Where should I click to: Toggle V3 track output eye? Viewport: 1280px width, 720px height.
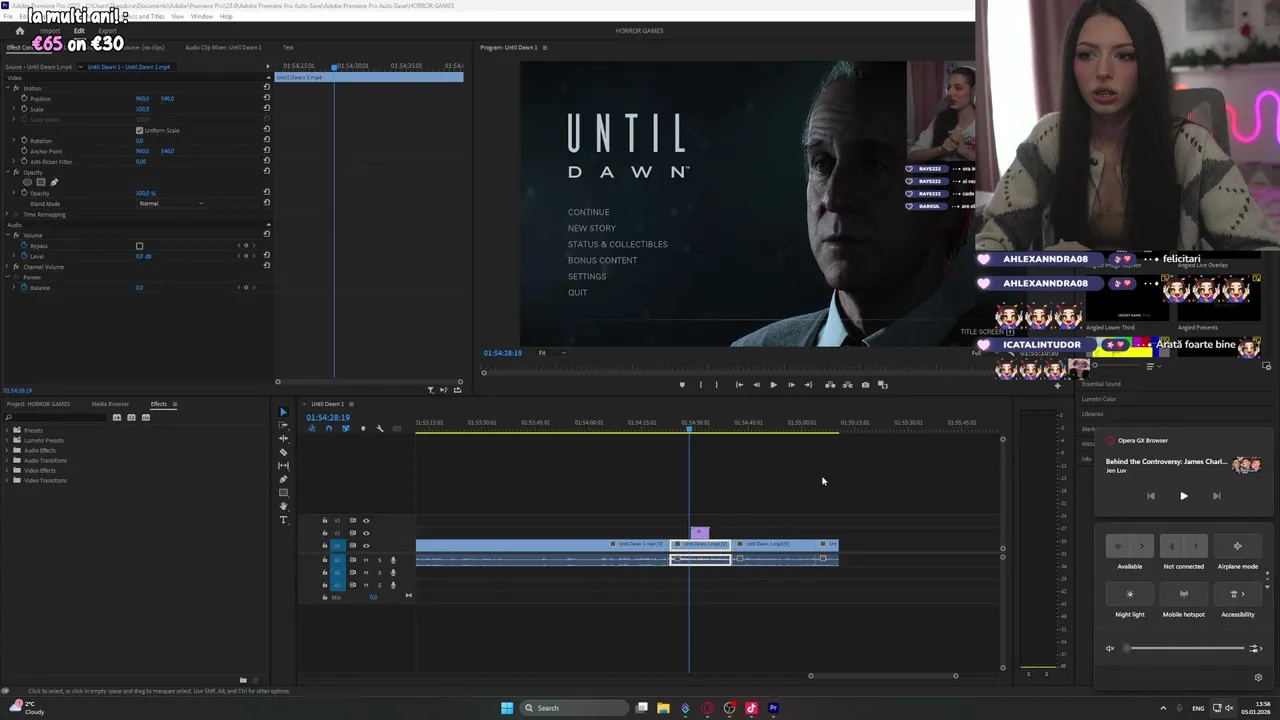tap(366, 520)
